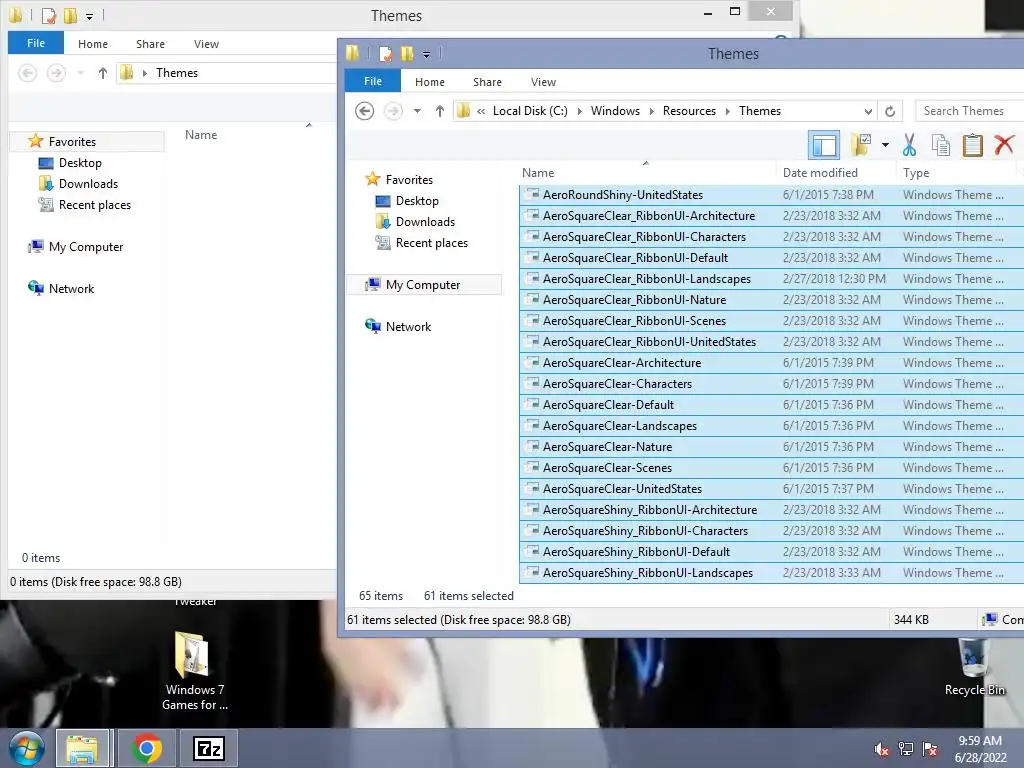Click the Cut scissors icon in toolbar
The image size is (1024, 768).
tap(909, 145)
